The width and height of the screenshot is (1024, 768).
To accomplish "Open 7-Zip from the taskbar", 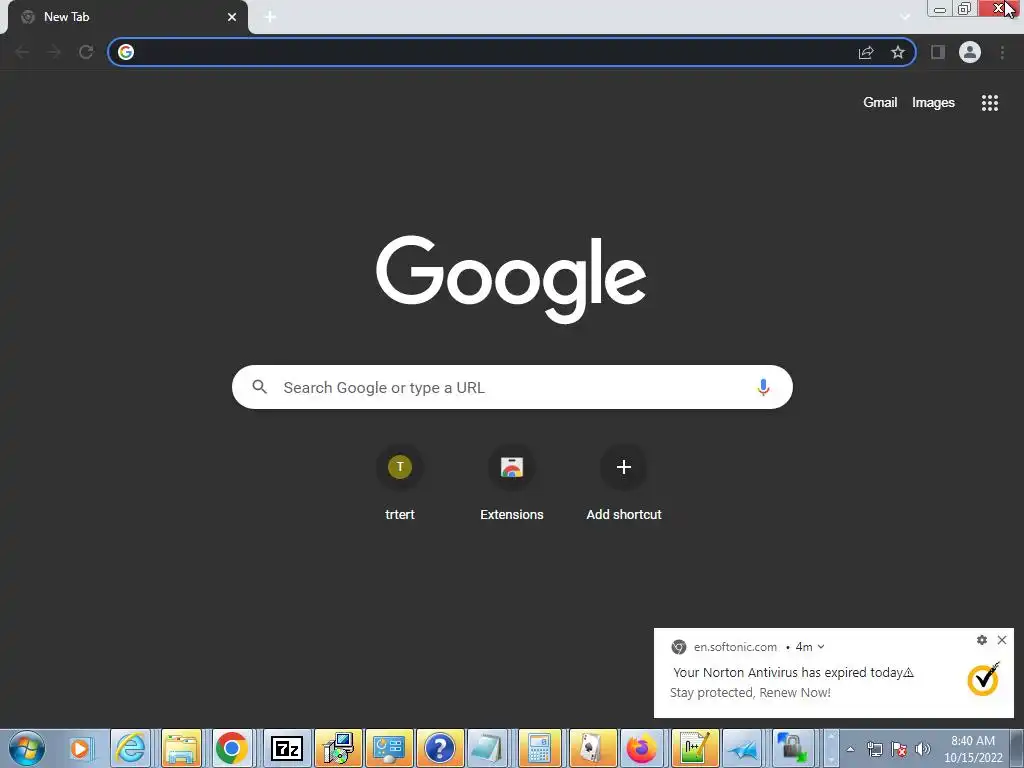I will click(287, 748).
